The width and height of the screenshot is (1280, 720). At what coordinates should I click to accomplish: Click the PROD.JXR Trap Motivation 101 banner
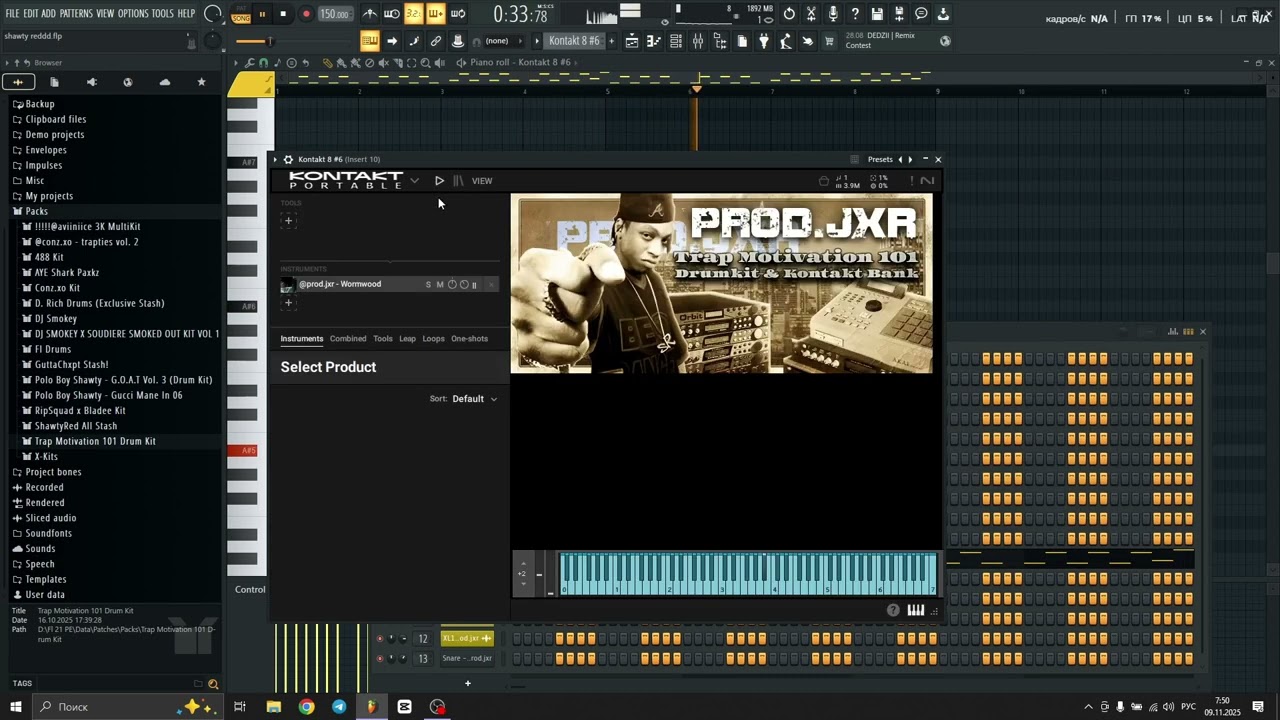coord(721,283)
